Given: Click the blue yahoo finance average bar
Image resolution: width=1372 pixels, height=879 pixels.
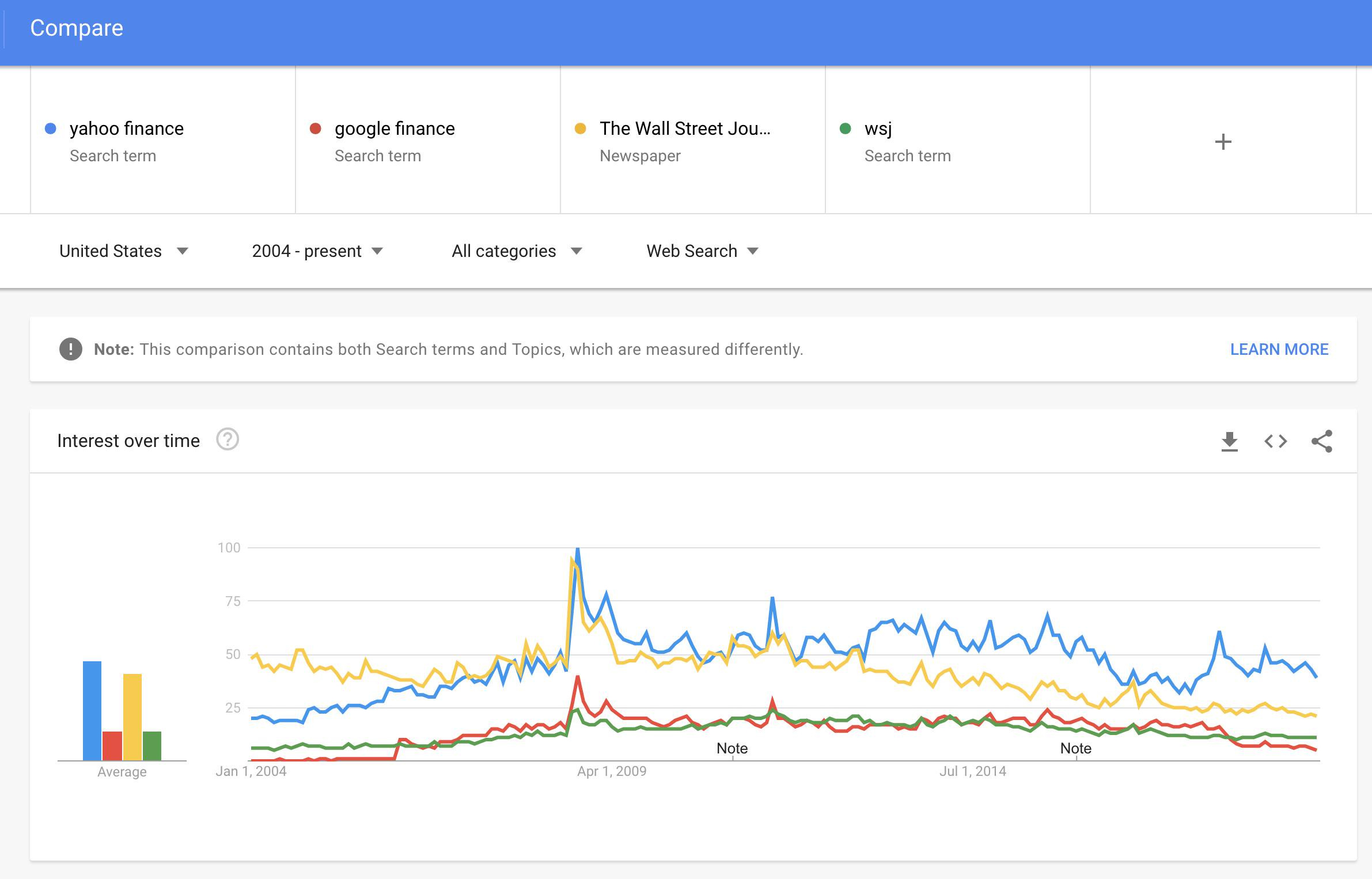Looking at the screenshot, I should click(92, 711).
